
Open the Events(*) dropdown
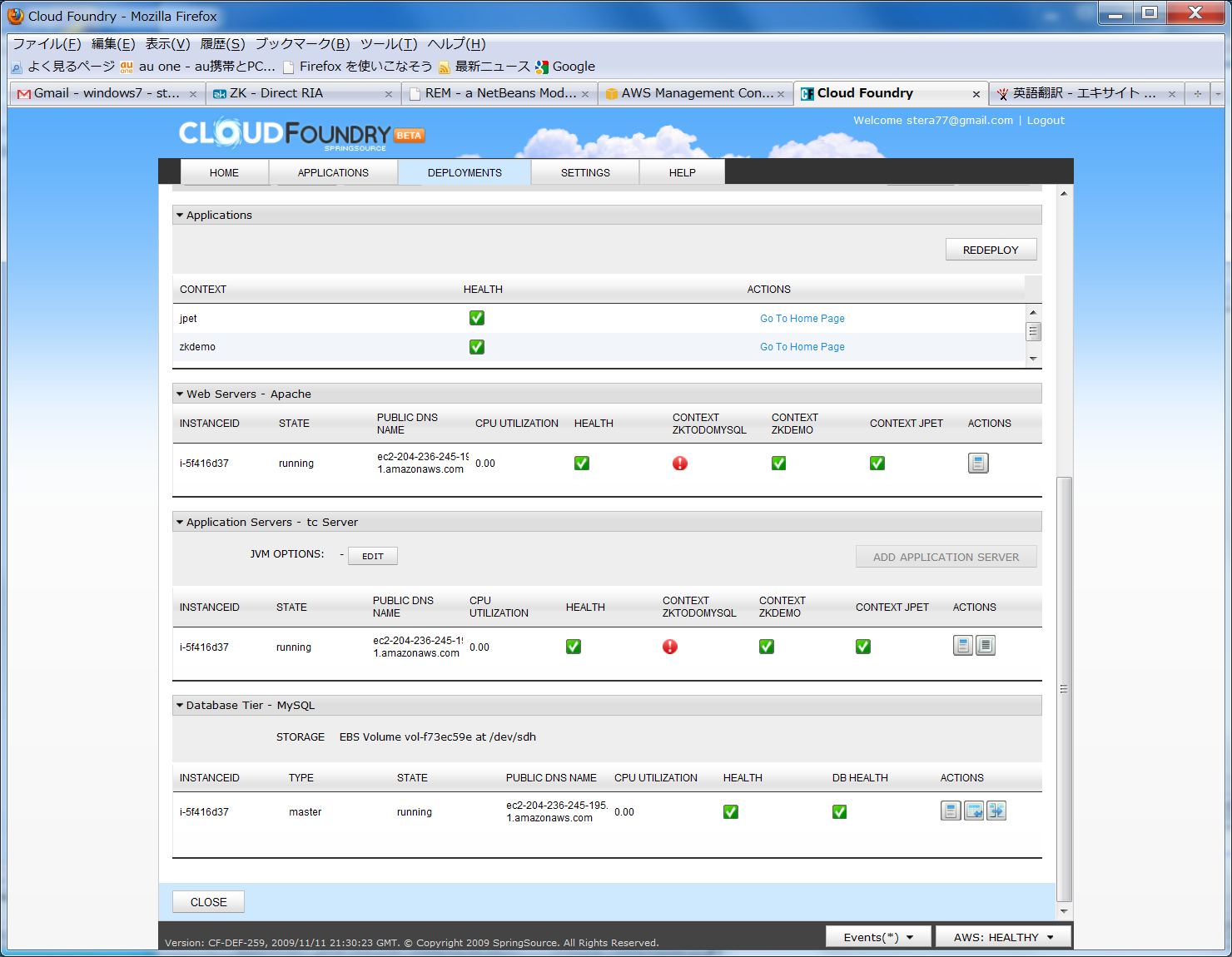point(878,937)
